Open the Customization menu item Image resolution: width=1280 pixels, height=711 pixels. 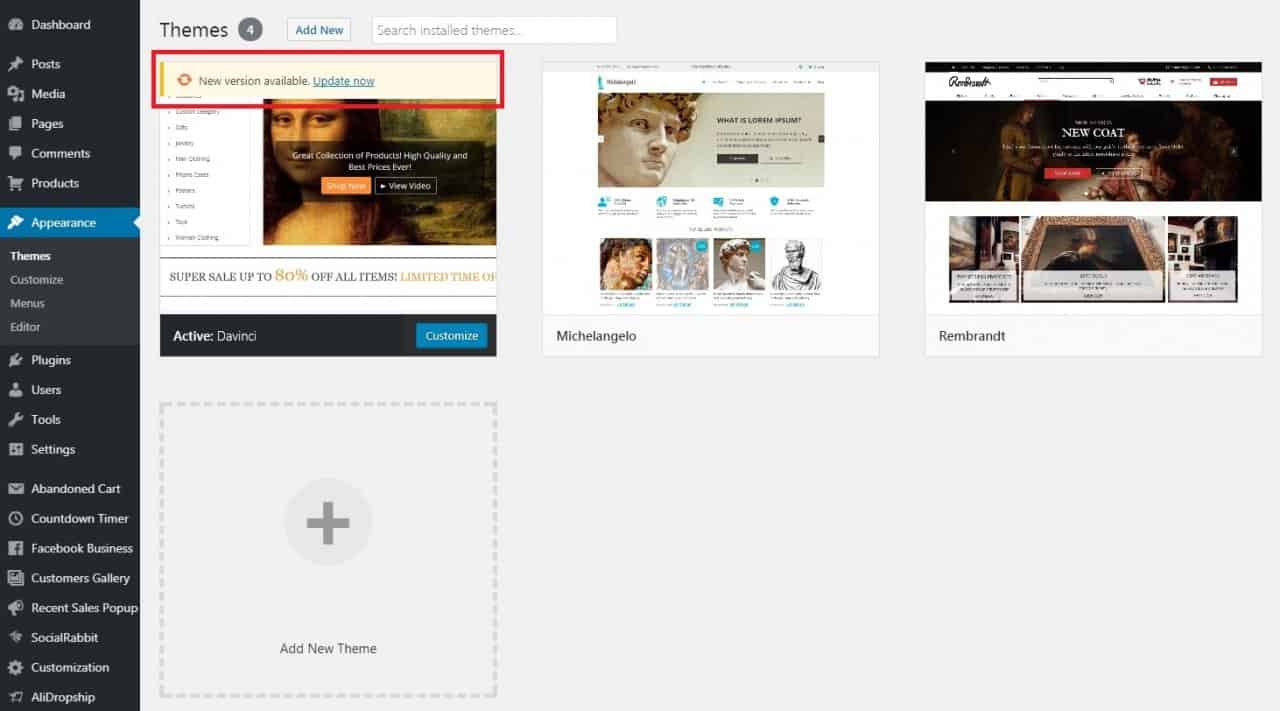click(70, 668)
